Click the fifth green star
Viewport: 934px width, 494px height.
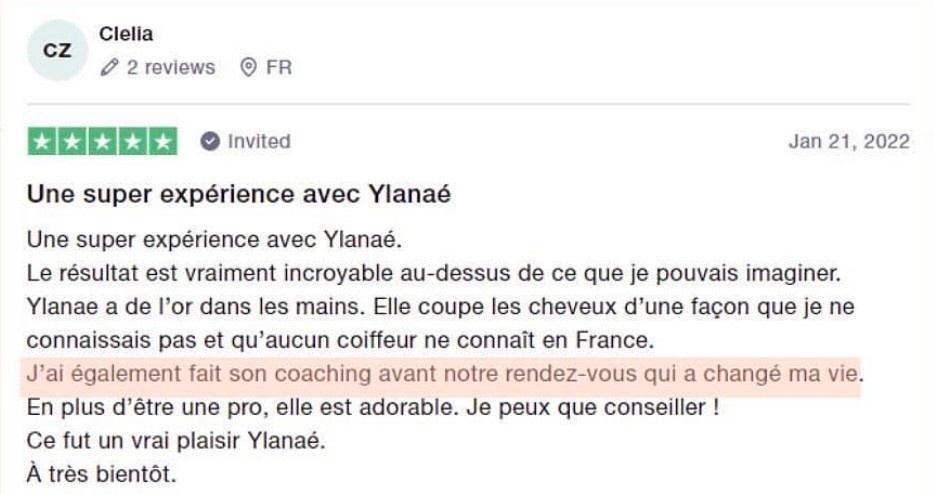coord(162,142)
